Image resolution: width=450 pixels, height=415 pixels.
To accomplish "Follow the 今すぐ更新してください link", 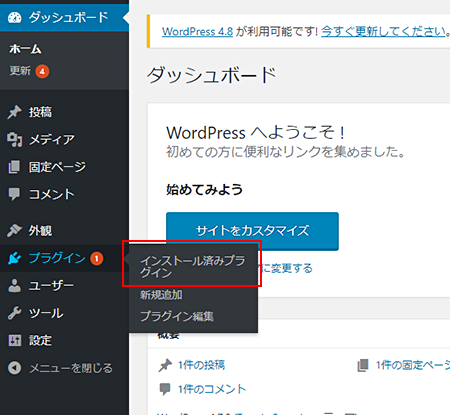I will [x=384, y=32].
